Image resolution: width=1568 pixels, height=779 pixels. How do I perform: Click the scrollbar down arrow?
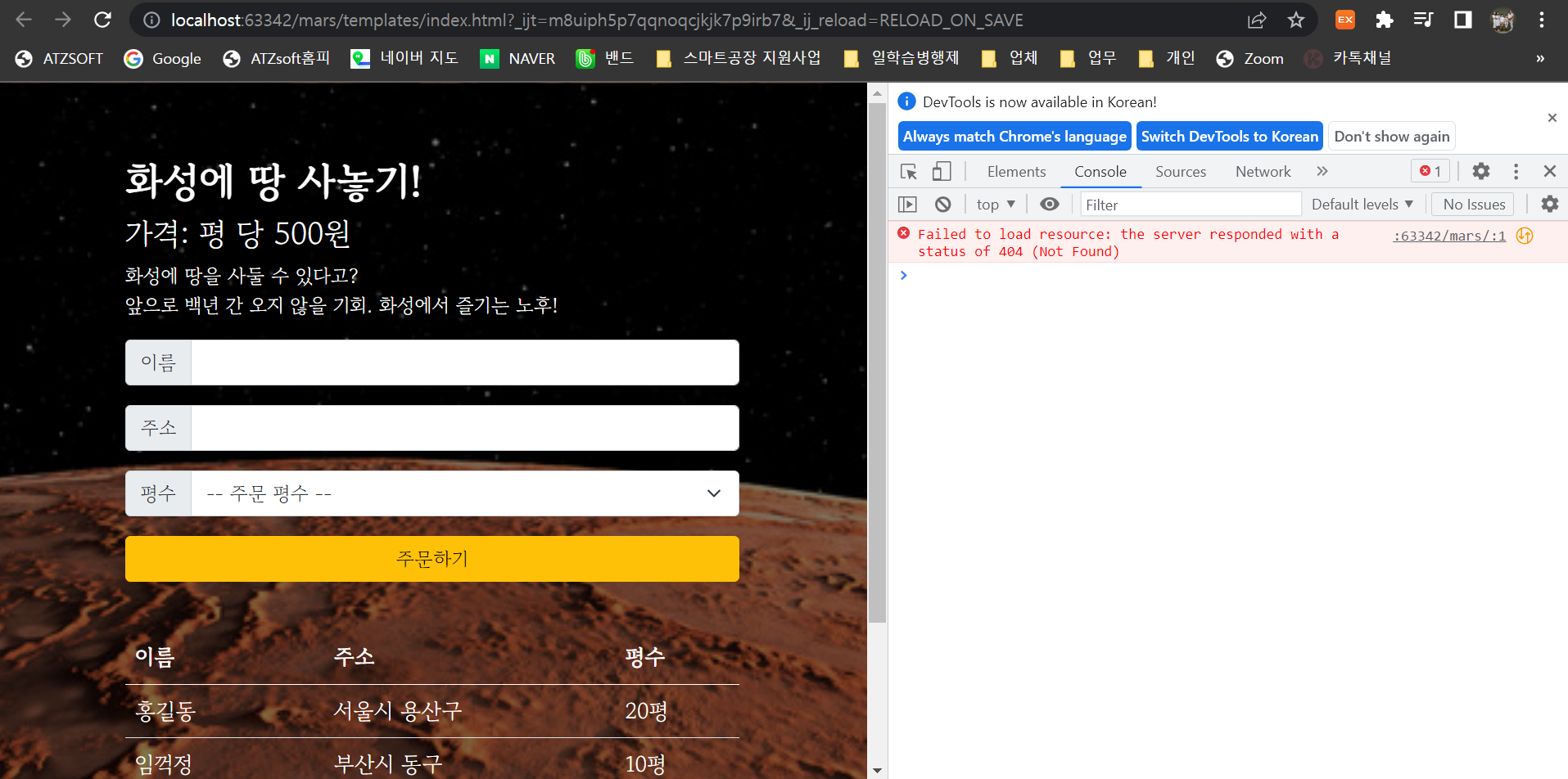(877, 771)
